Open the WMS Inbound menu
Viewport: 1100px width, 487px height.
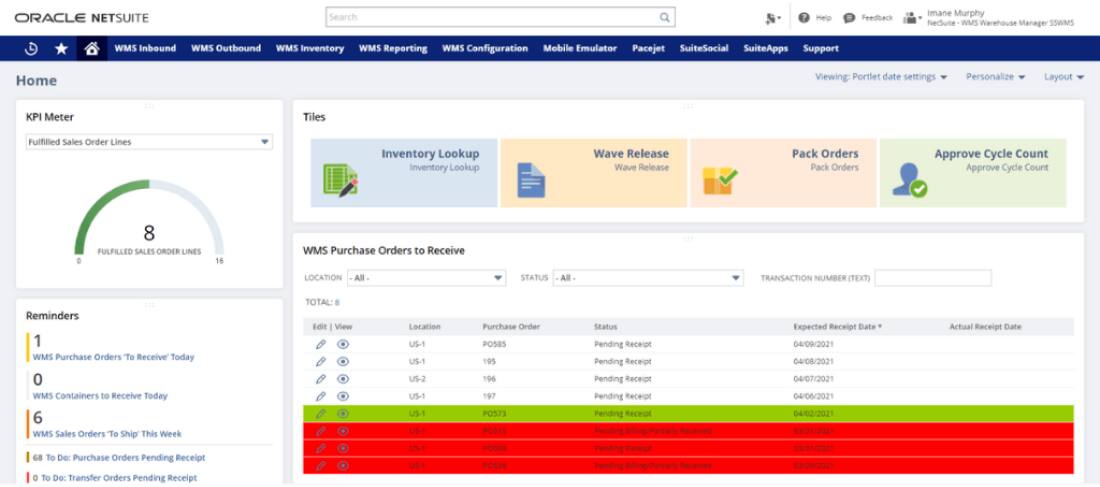[145, 48]
